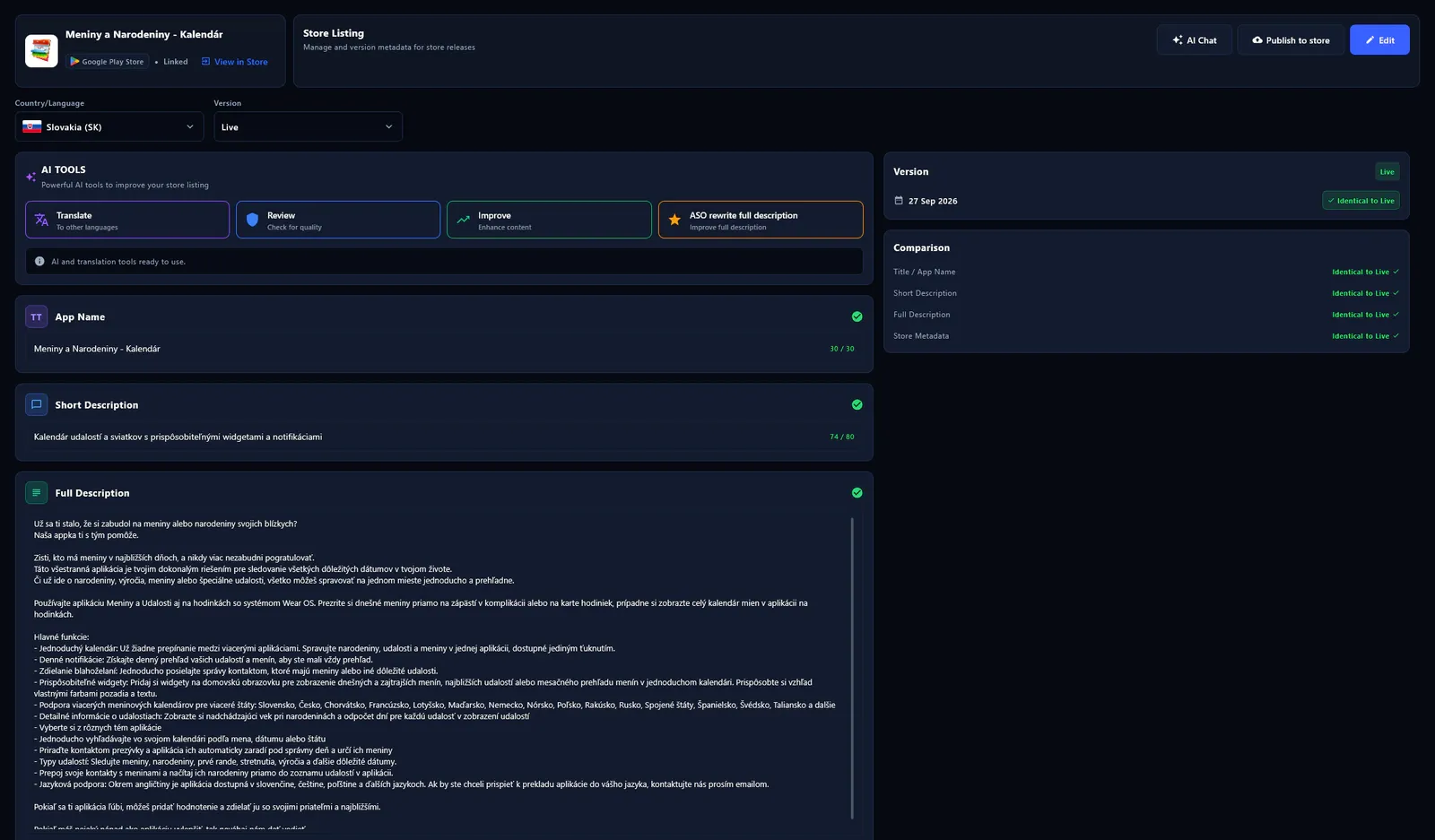Click Full Description green check status icon
1435x840 pixels.
click(857, 492)
